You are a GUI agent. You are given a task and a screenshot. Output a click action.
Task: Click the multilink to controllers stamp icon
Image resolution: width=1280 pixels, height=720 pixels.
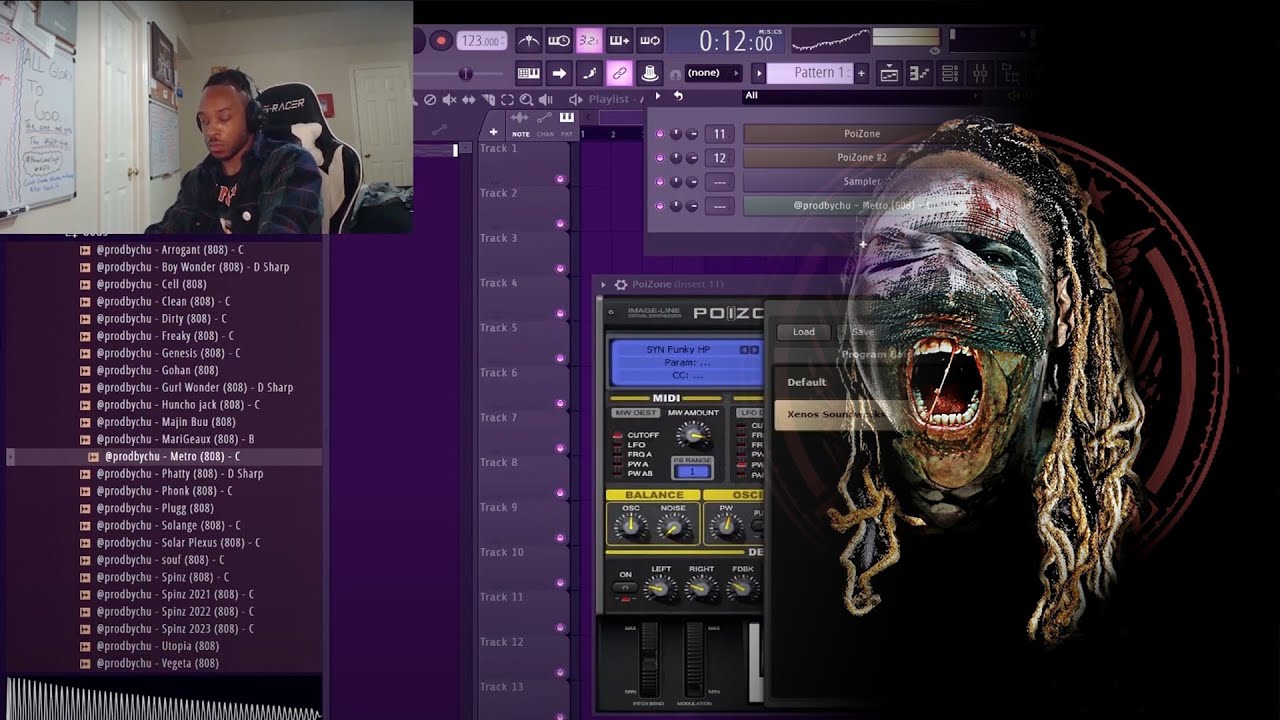click(x=650, y=73)
